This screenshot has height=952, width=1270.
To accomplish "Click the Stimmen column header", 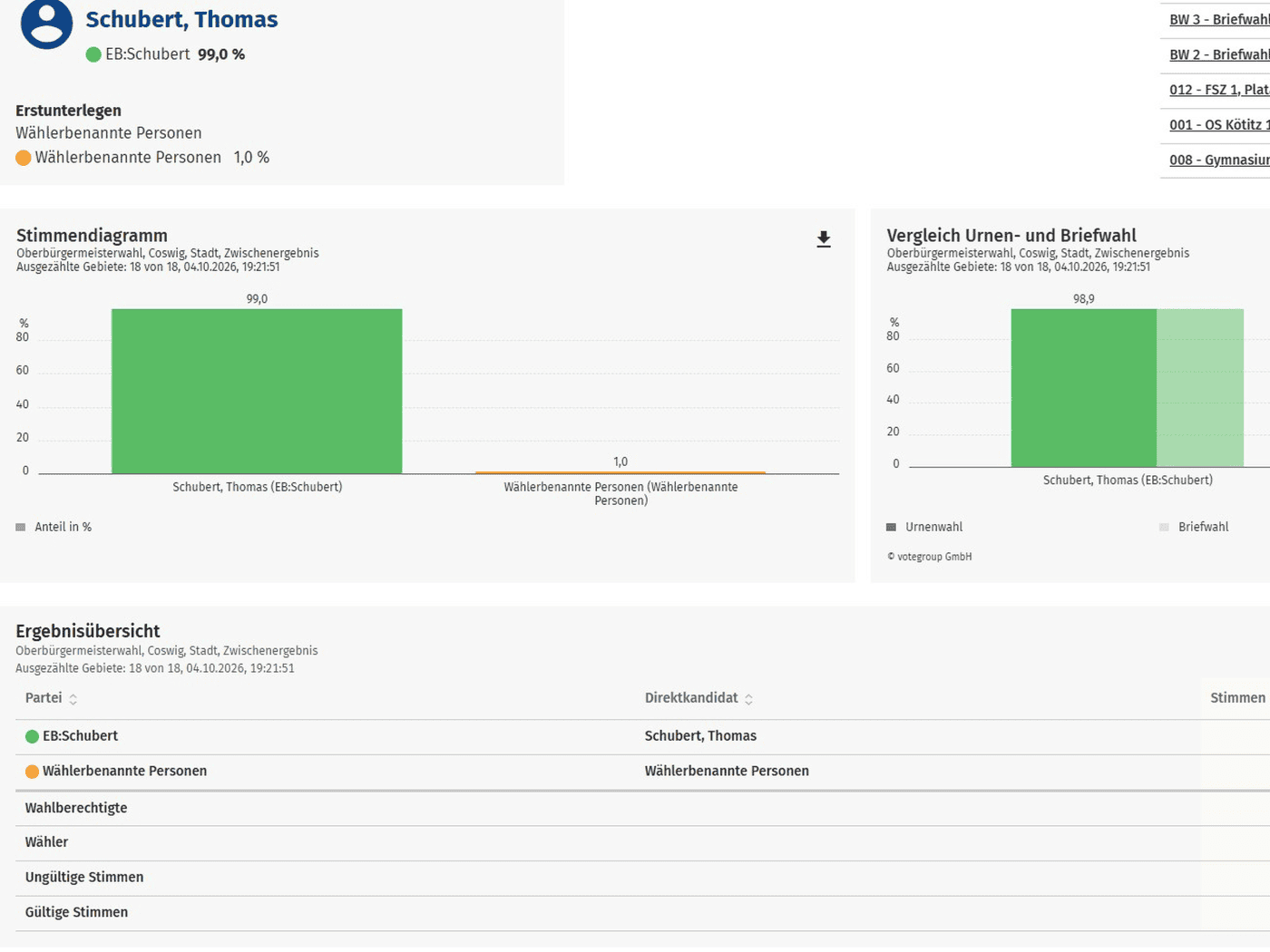I will click(x=1237, y=698).
